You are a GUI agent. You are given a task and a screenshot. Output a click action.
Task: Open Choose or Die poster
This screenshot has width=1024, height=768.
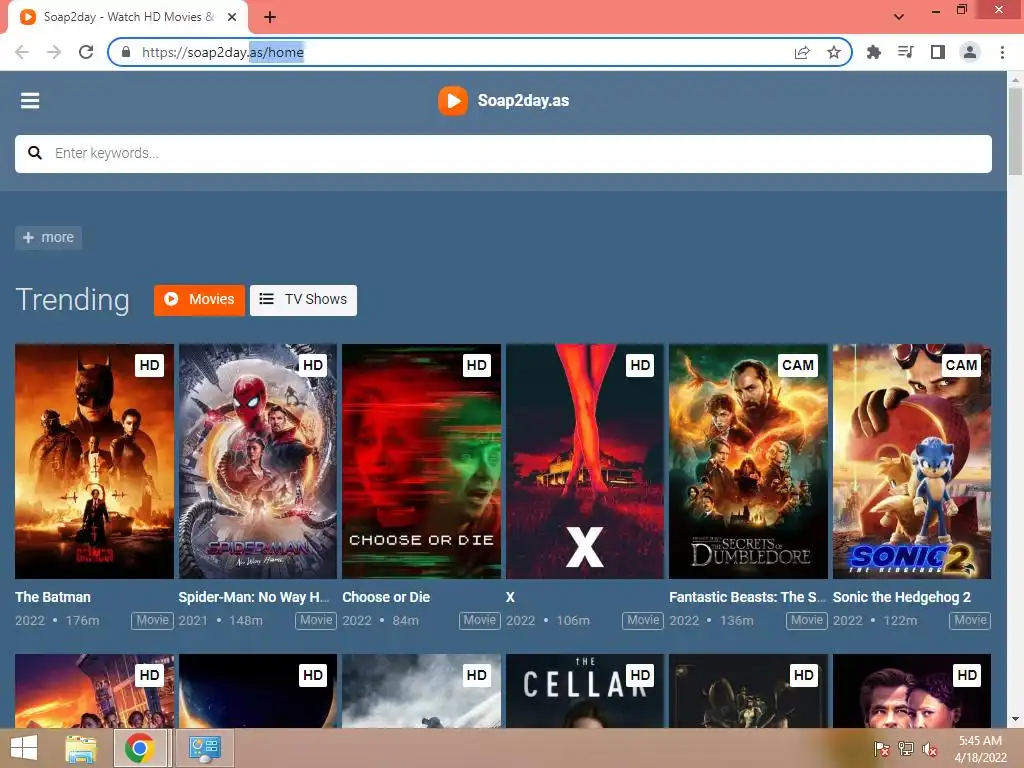point(421,461)
